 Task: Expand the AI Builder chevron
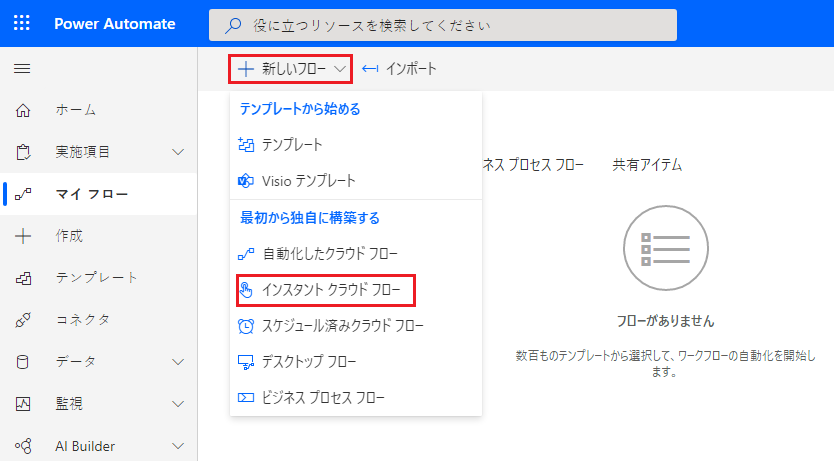pyautogui.click(x=178, y=446)
